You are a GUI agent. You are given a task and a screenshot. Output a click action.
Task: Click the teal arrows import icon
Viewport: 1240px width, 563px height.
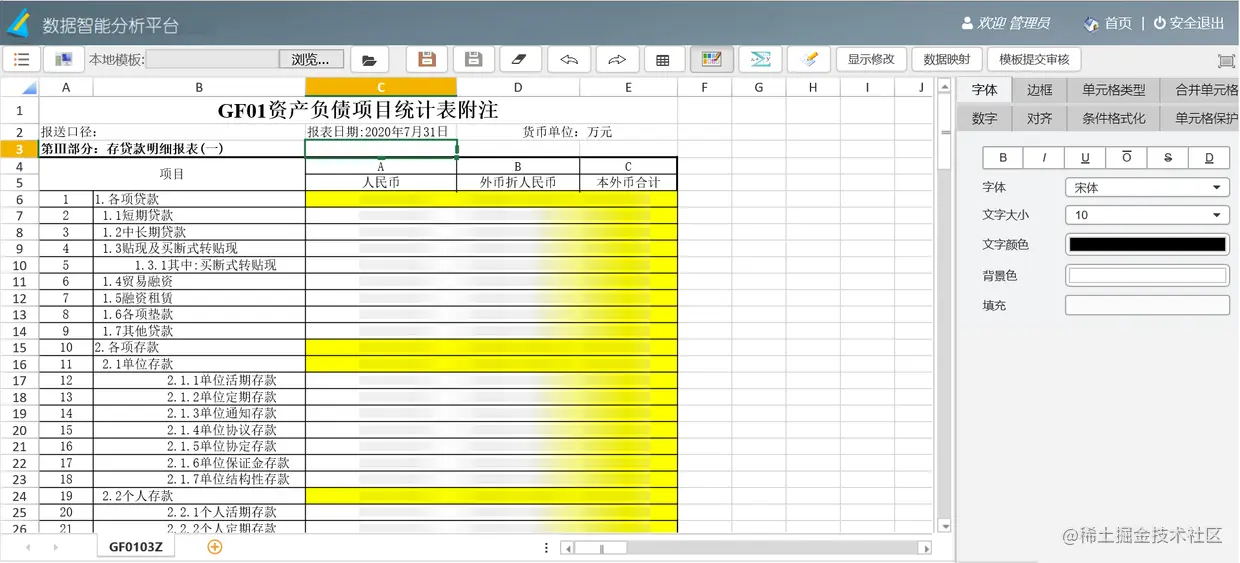760,60
